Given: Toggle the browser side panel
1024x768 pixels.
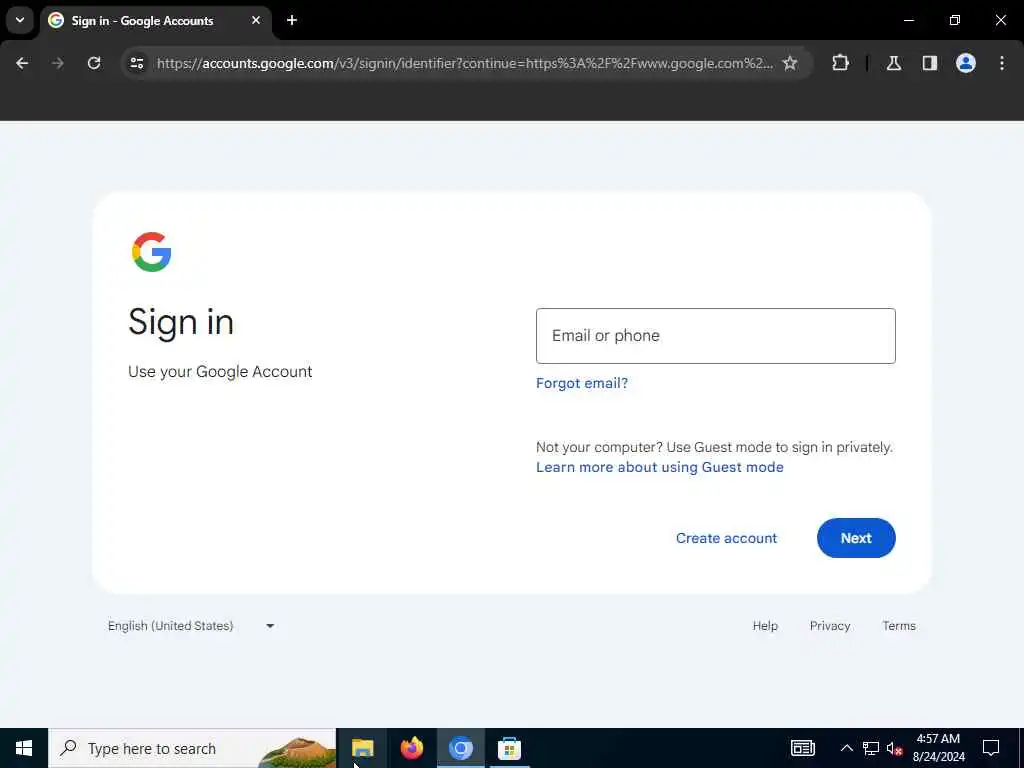Looking at the screenshot, I should (930, 63).
